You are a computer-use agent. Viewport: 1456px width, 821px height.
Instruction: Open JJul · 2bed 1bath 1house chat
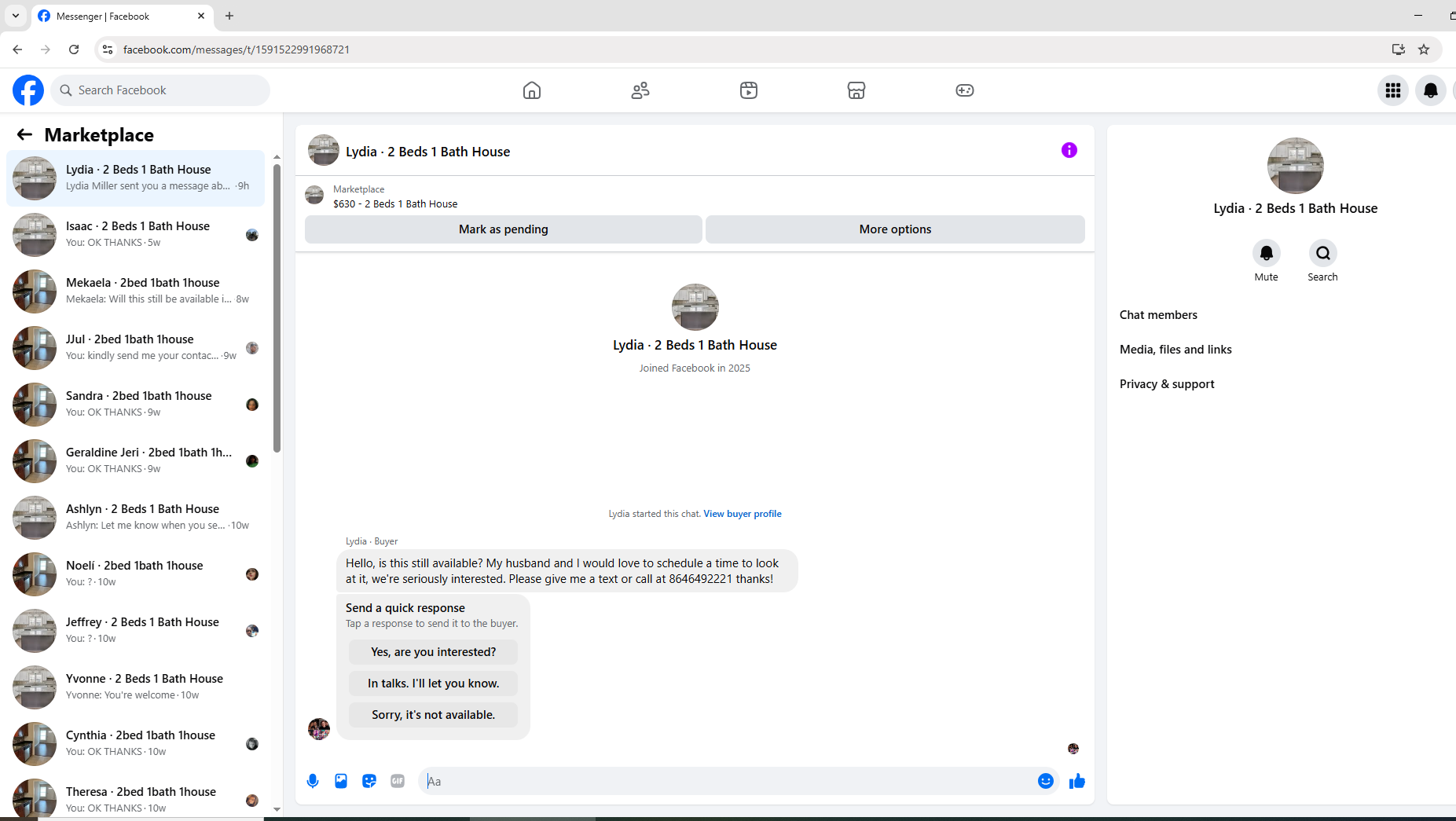tap(135, 348)
